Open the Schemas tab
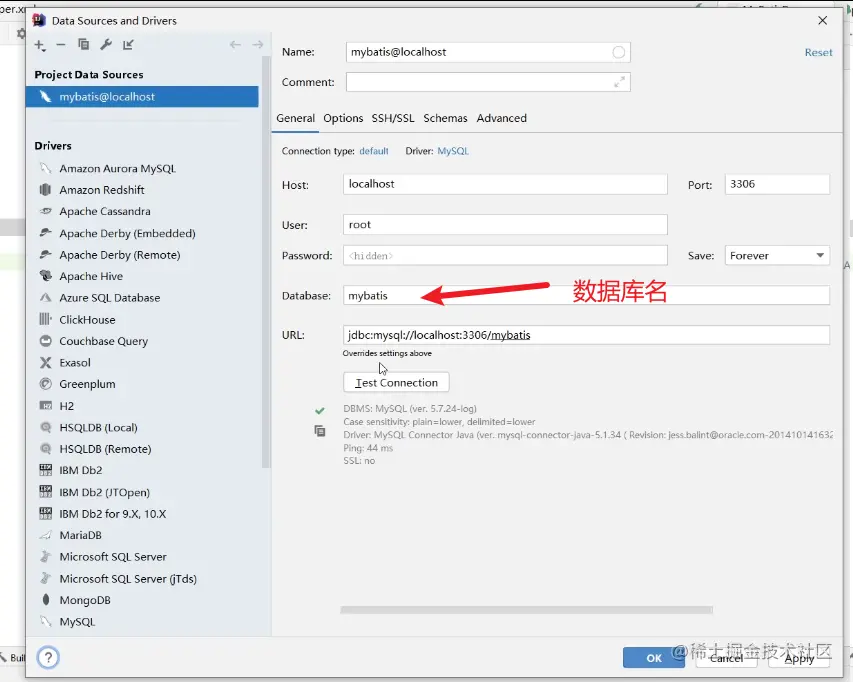The width and height of the screenshot is (853, 682). 445,118
